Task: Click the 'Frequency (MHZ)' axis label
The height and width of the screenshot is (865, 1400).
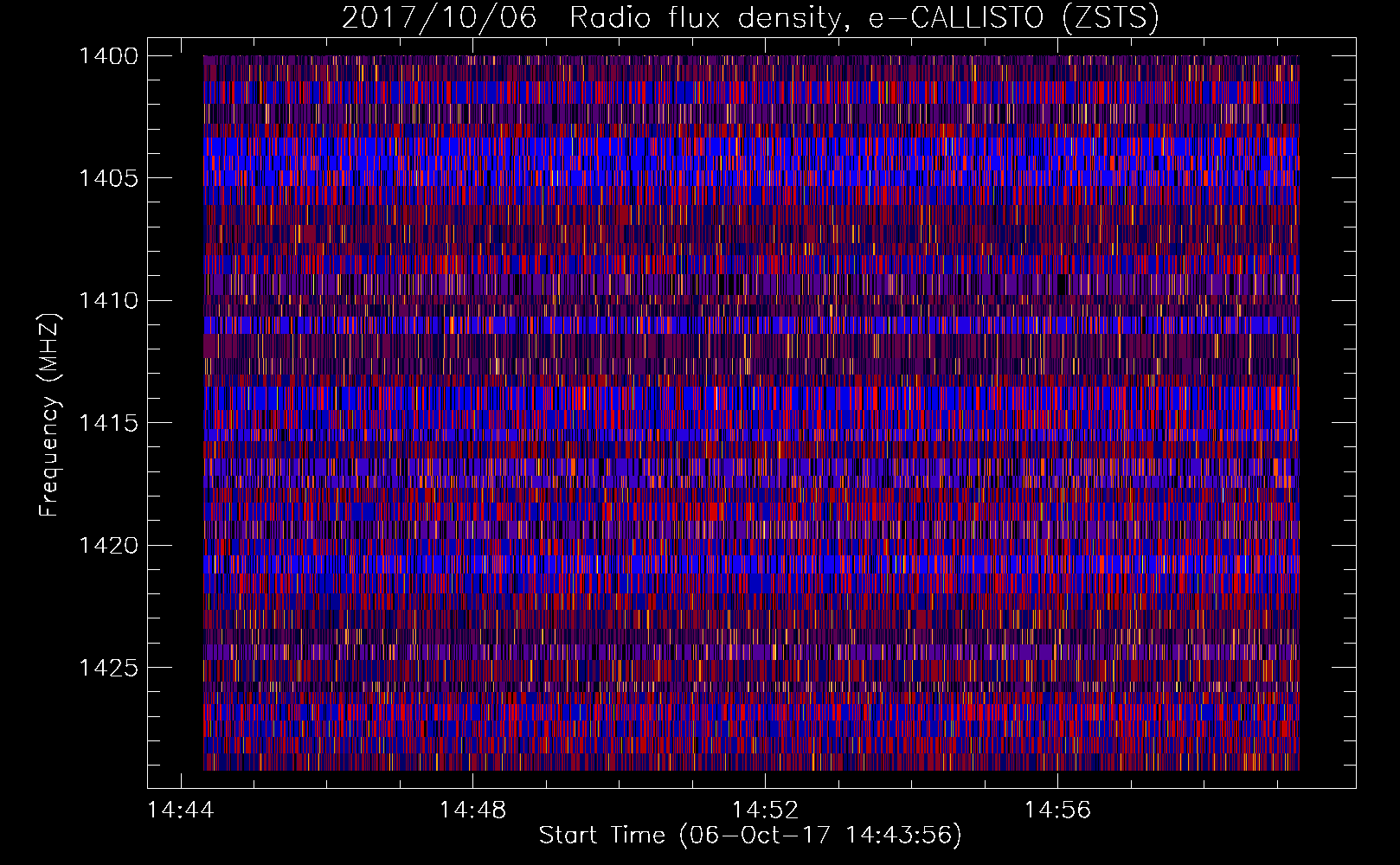Action: click(x=48, y=414)
